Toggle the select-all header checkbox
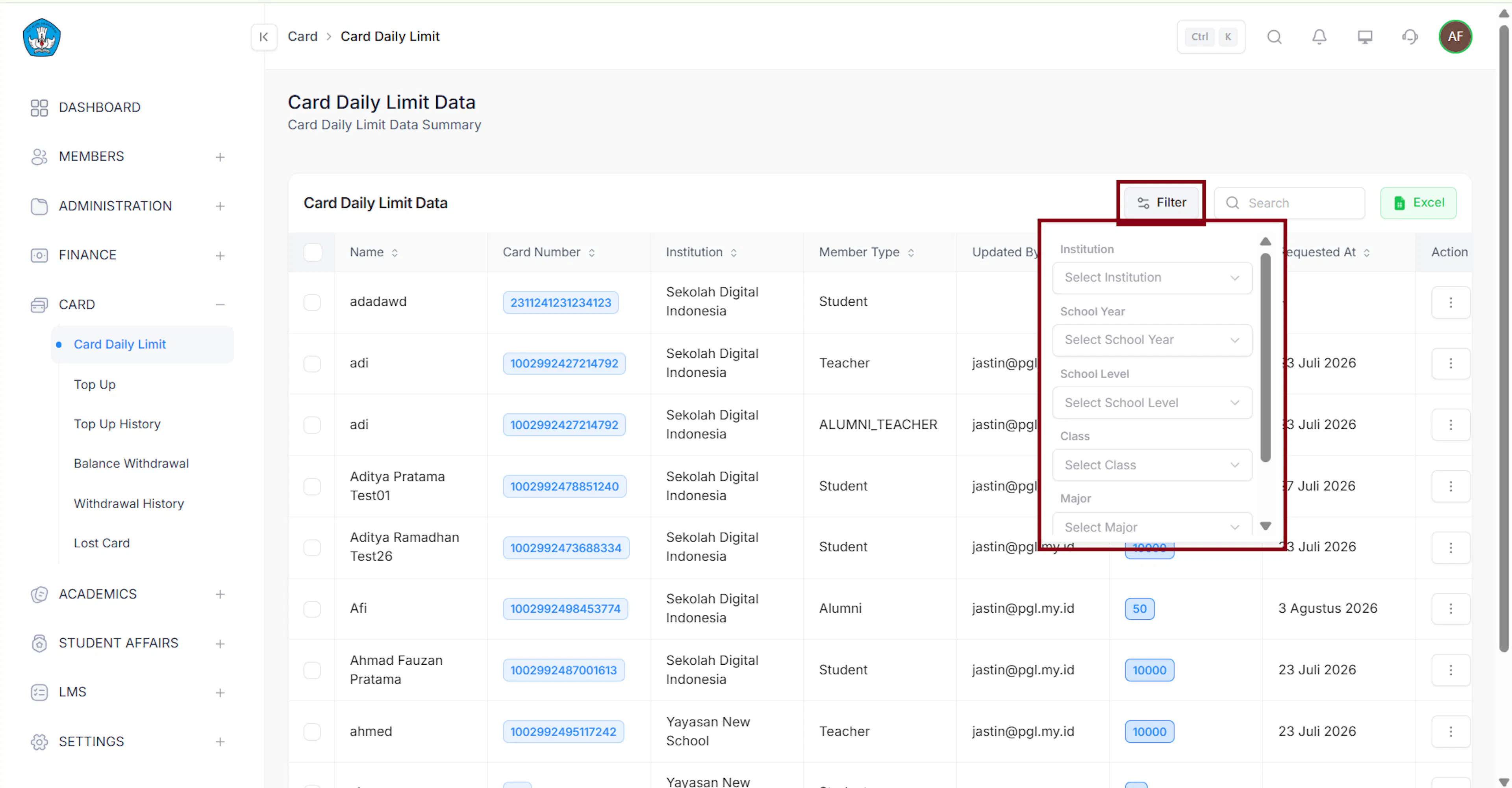1512x788 pixels. 312,252
